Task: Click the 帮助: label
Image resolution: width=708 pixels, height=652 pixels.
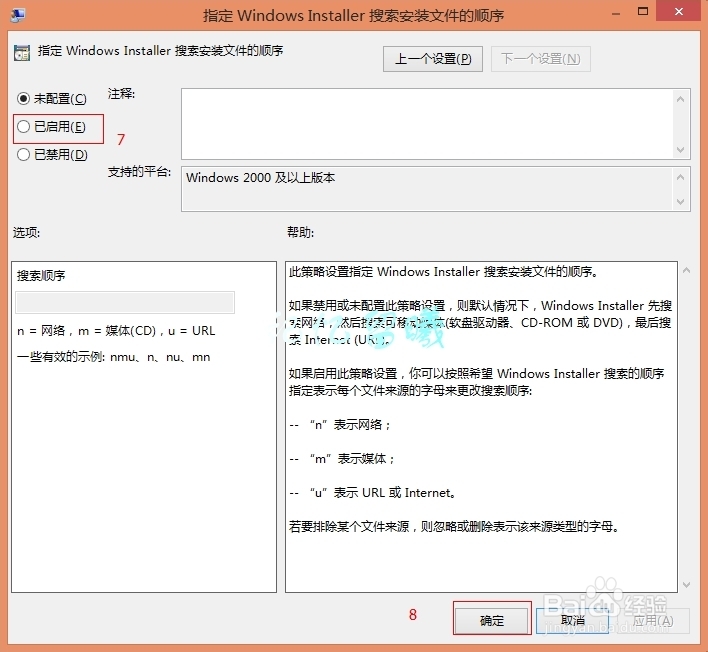Action: [x=301, y=233]
